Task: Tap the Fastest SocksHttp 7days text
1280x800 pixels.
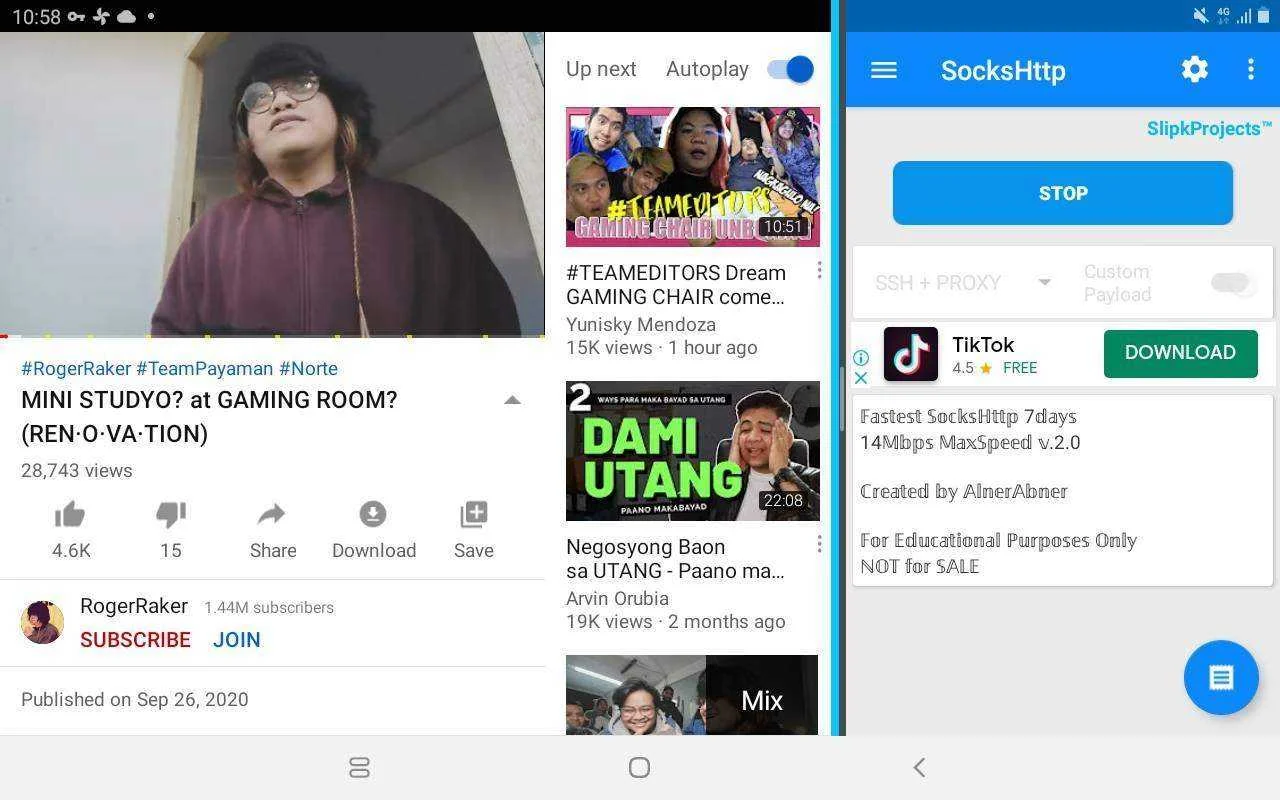Action: pyautogui.click(x=968, y=416)
